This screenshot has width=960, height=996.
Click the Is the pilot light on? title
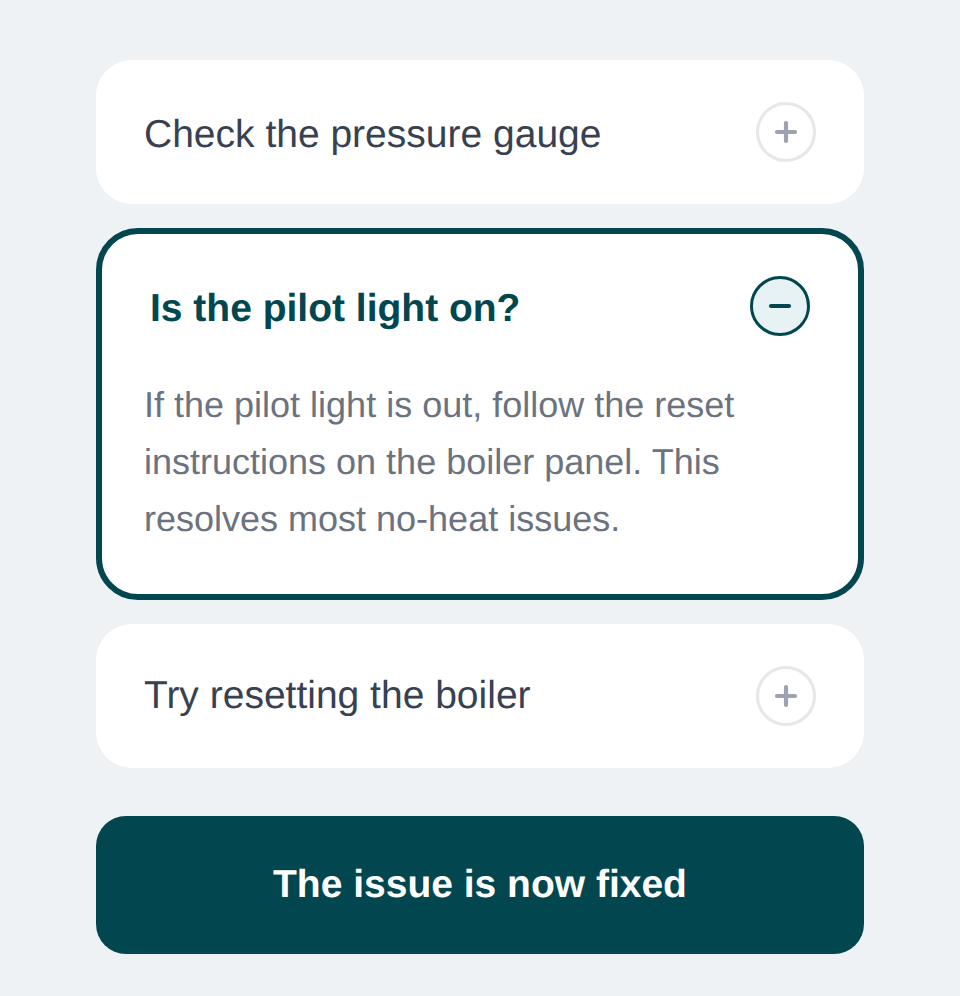pyautogui.click(x=333, y=307)
